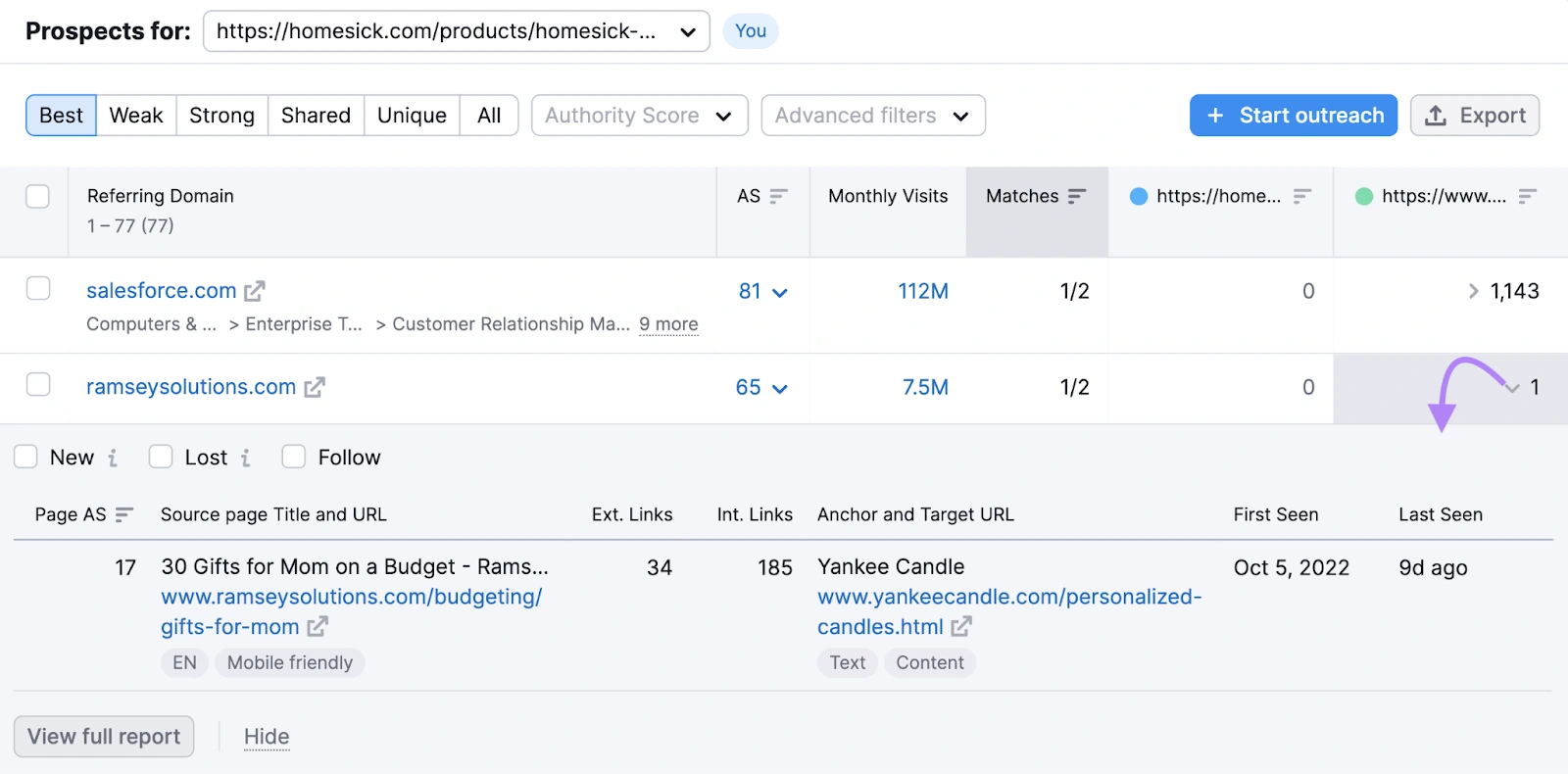Enable the New filter checkbox

(25, 457)
